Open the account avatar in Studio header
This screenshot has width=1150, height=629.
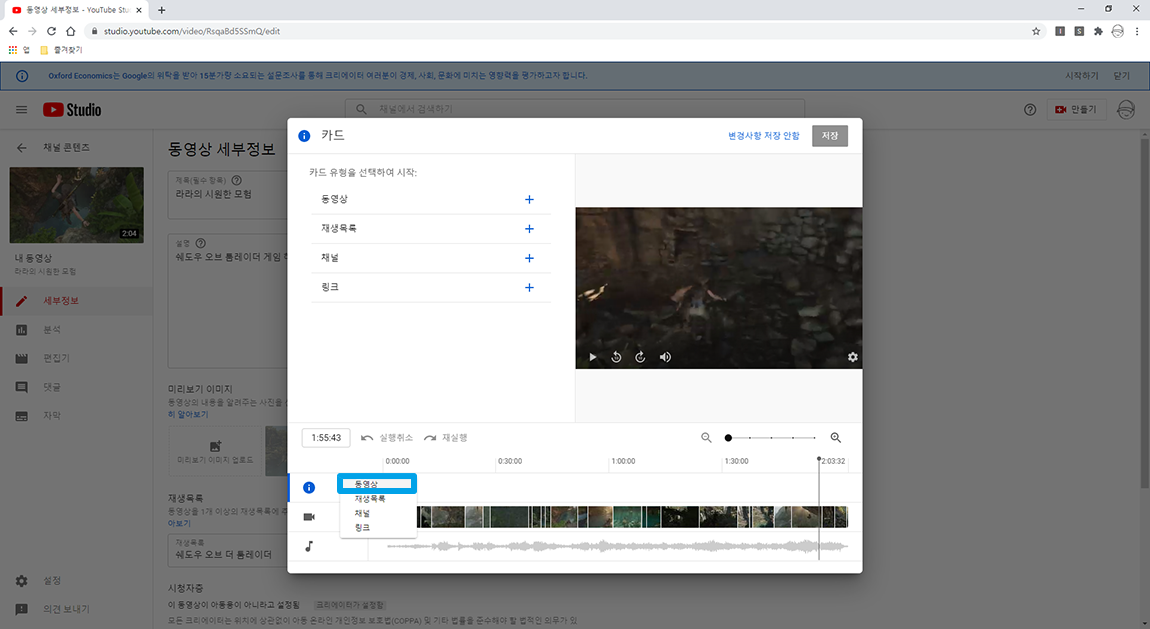[x=1126, y=109]
